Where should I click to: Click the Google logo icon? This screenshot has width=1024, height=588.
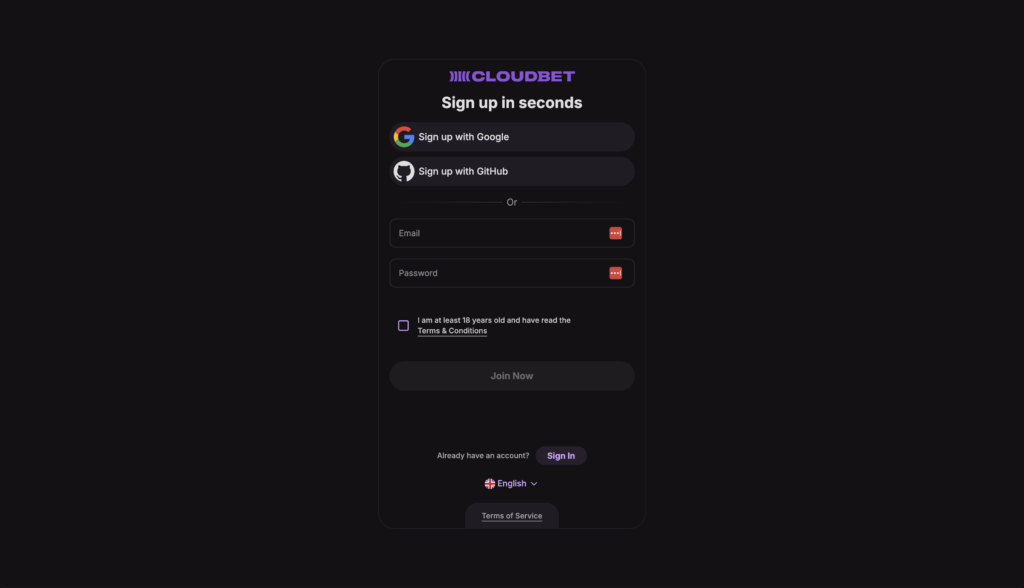pyautogui.click(x=404, y=137)
